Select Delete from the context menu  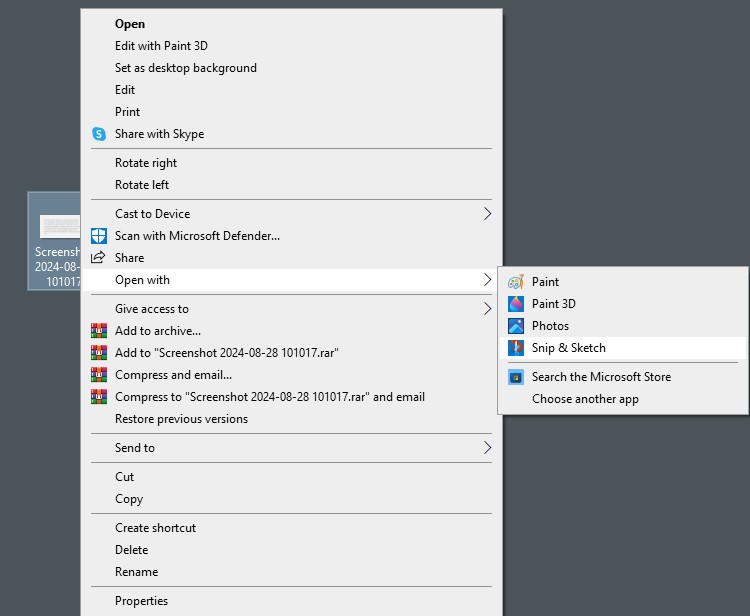tap(291, 550)
